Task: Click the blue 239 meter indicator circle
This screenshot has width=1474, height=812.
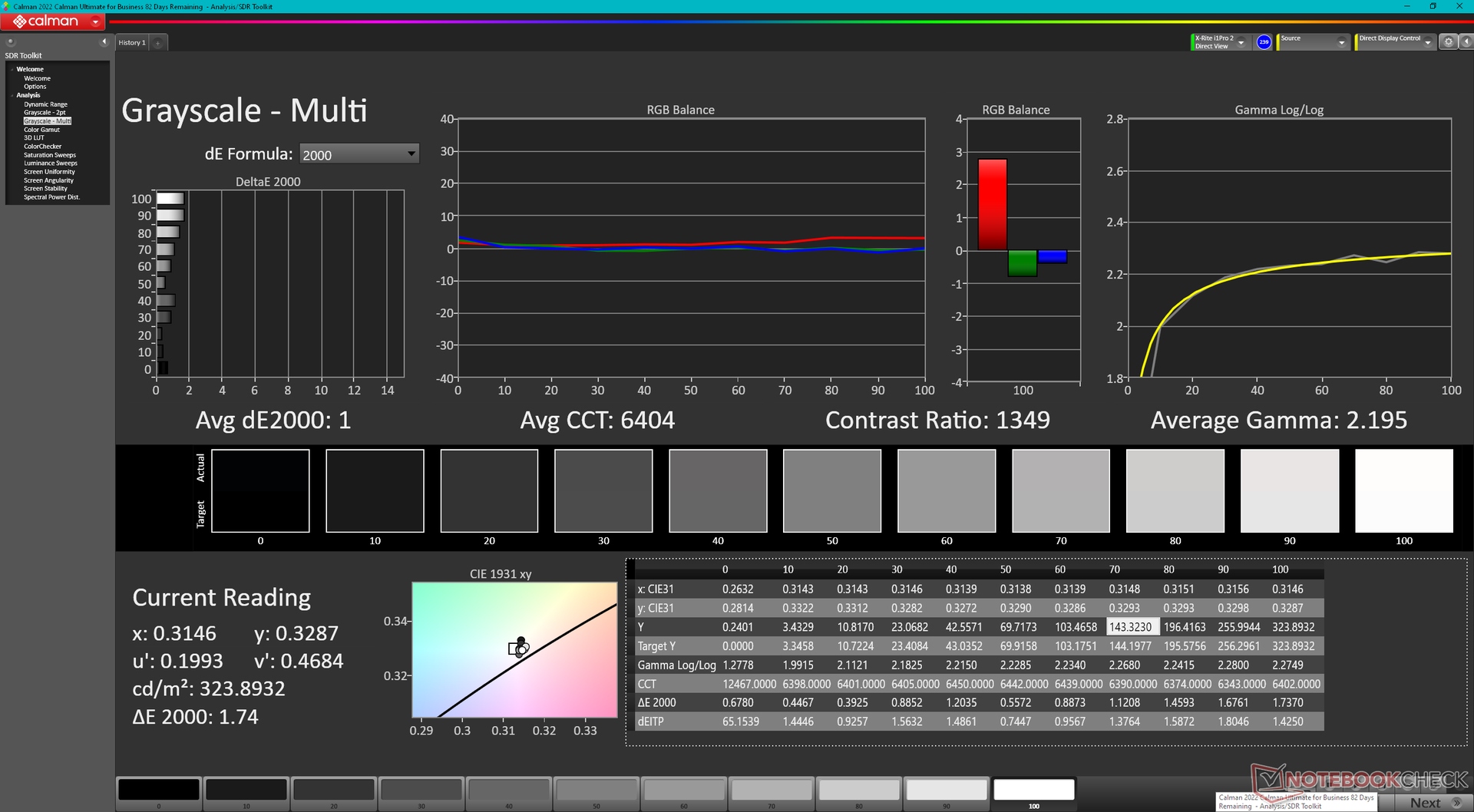Action: click(x=1264, y=42)
